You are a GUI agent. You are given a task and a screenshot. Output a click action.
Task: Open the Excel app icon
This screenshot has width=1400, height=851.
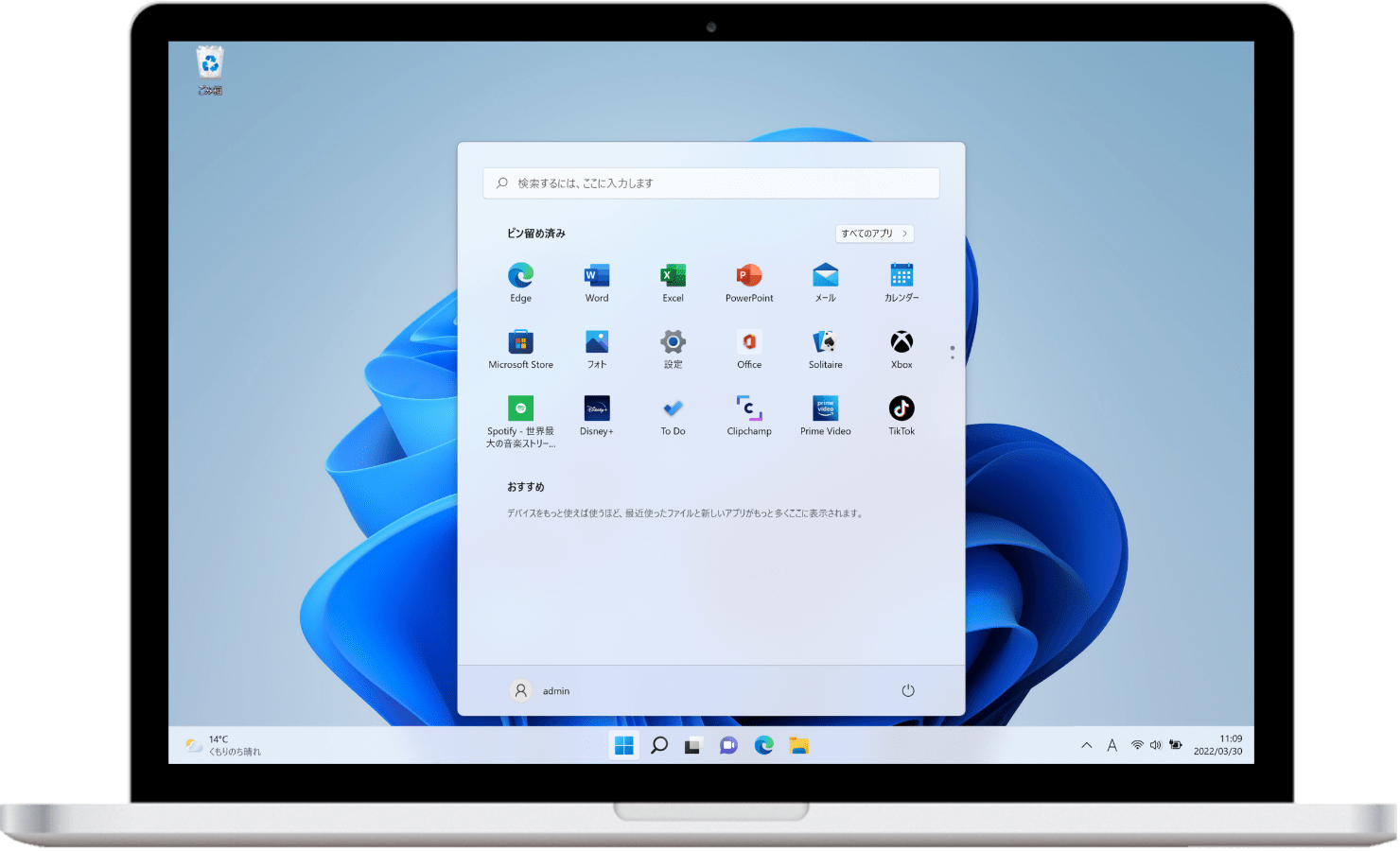click(x=673, y=283)
